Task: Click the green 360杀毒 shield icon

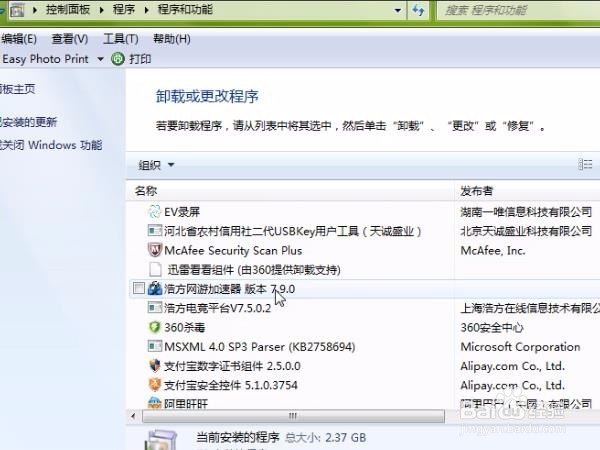Action: point(155,327)
